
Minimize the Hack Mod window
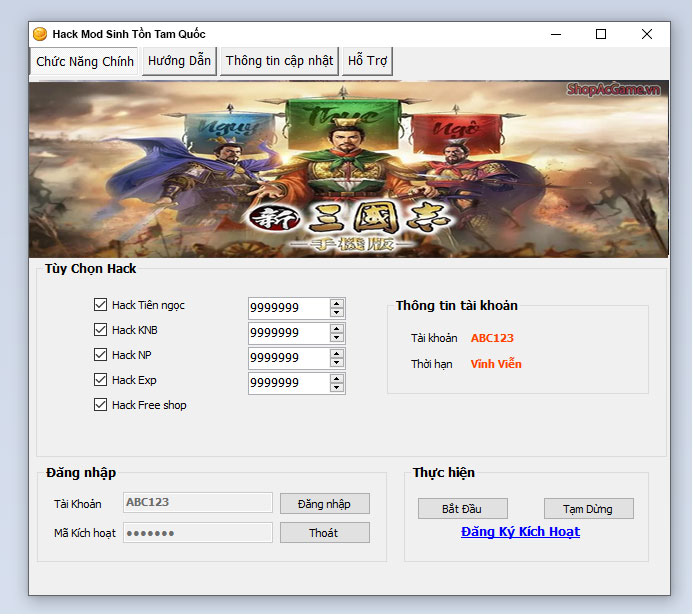click(x=556, y=34)
